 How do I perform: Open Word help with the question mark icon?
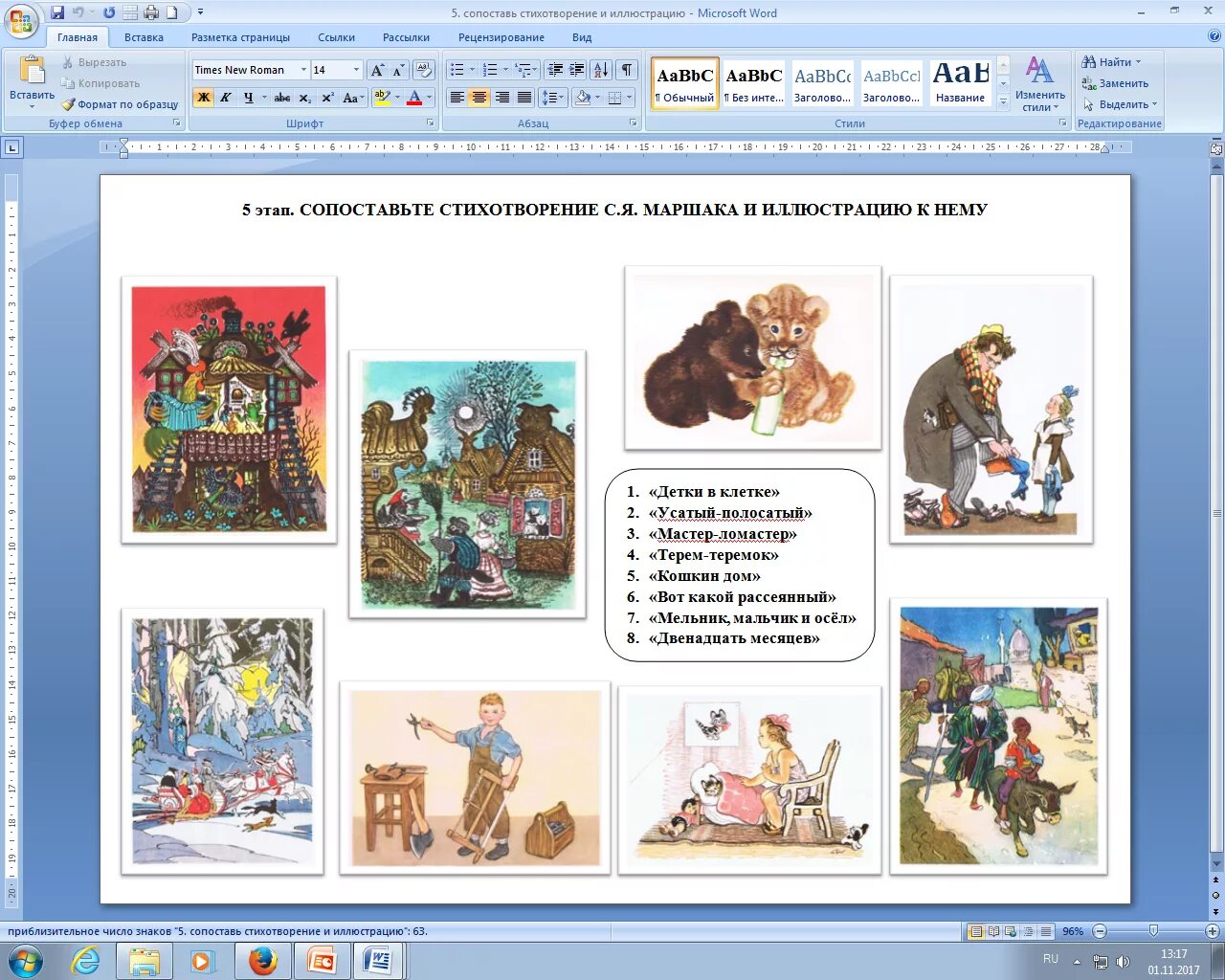coord(1214,36)
